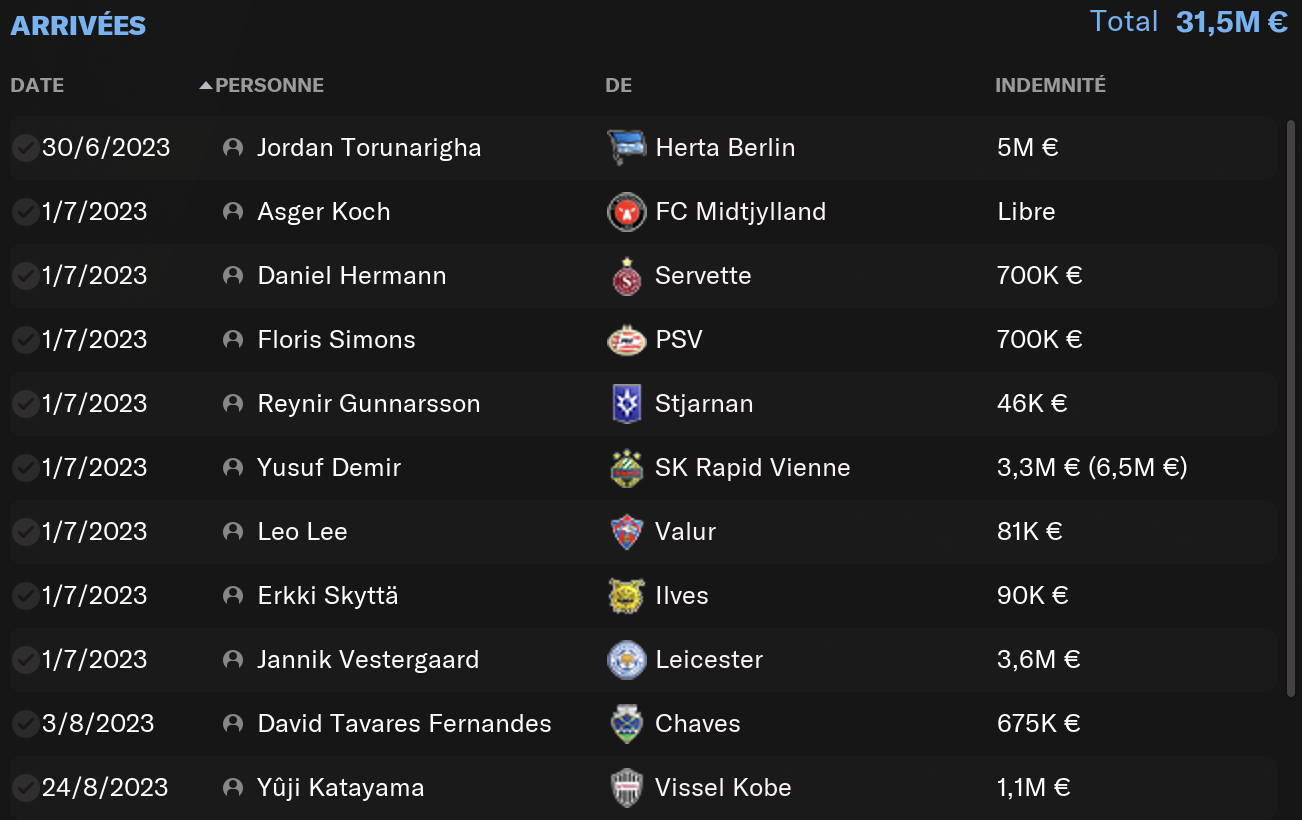Toggle checkmark on Yûji Katayama row
This screenshot has width=1302, height=820.
tap(25, 788)
